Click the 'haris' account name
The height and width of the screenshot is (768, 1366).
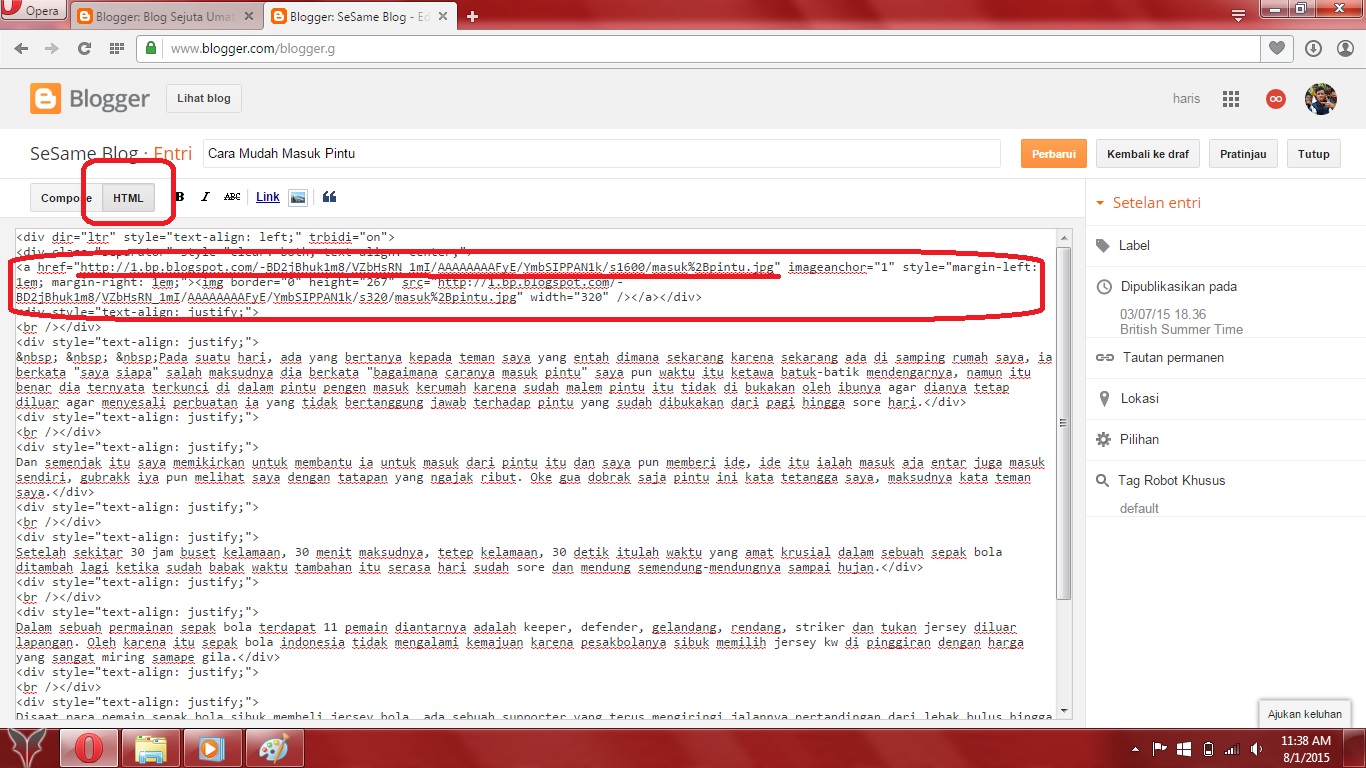(1187, 99)
